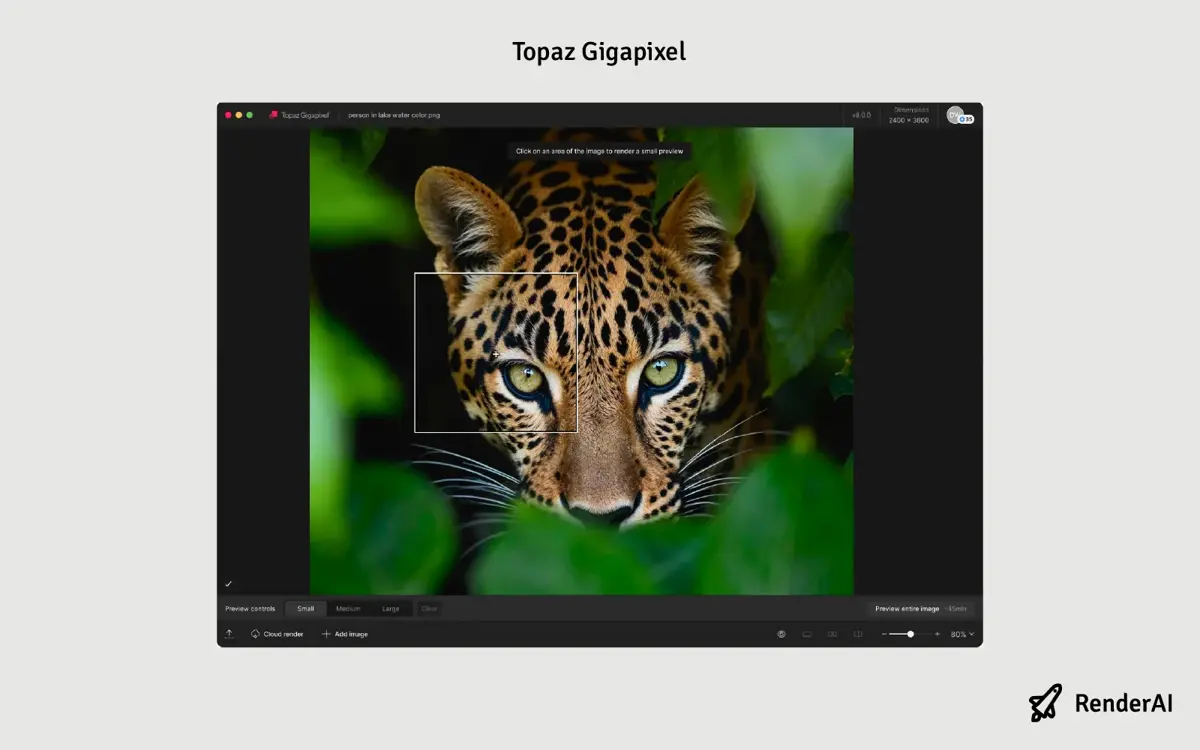This screenshot has height=750, width=1200.
Task: Click the Topaz Gigapixel logo icon
Action: click(x=273, y=115)
